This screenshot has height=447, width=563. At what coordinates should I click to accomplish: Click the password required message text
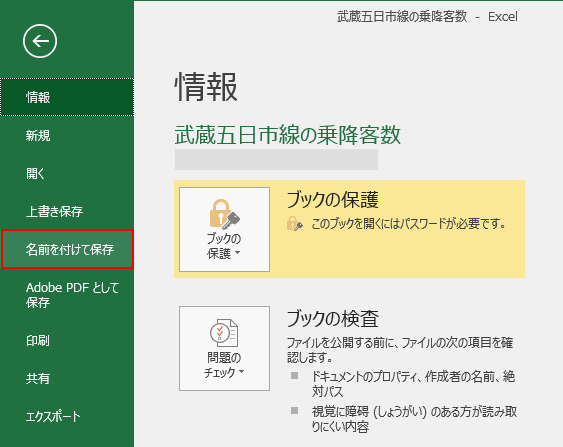click(409, 224)
